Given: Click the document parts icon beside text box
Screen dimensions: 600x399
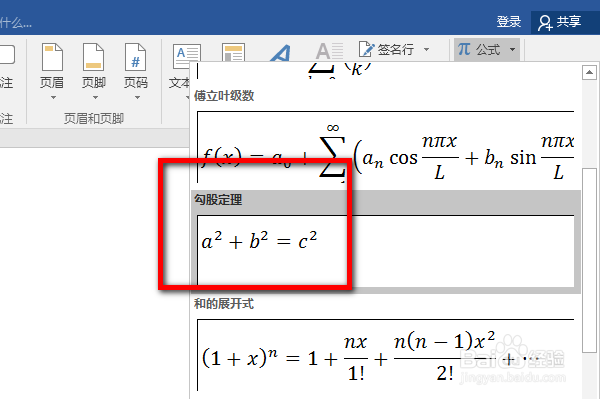Looking at the screenshot, I should tap(233, 52).
